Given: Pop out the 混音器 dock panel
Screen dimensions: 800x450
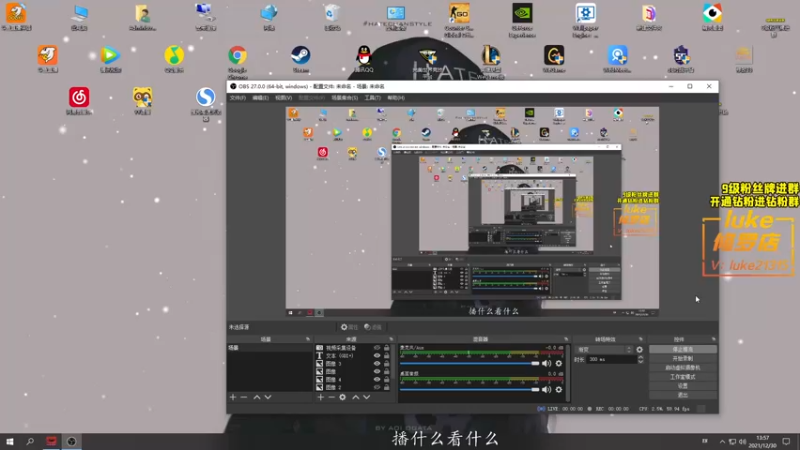Looking at the screenshot, I should (566, 339).
